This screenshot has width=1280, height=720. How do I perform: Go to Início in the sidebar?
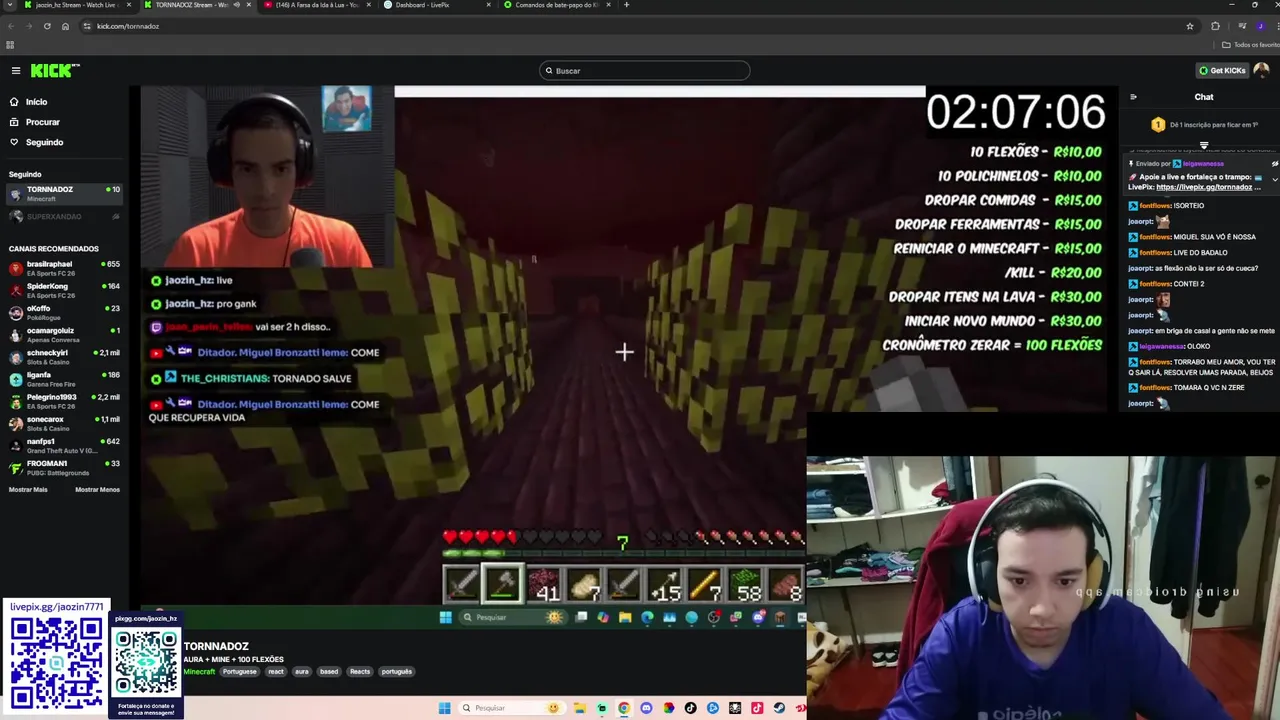coord(36,102)
